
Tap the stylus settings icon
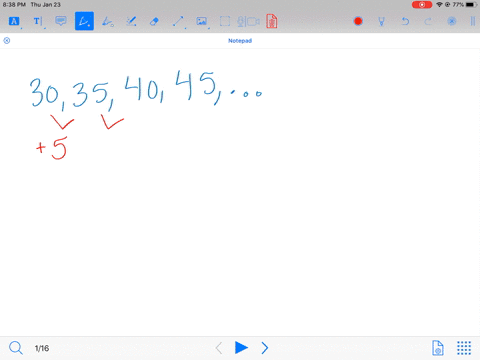point(382,21)
